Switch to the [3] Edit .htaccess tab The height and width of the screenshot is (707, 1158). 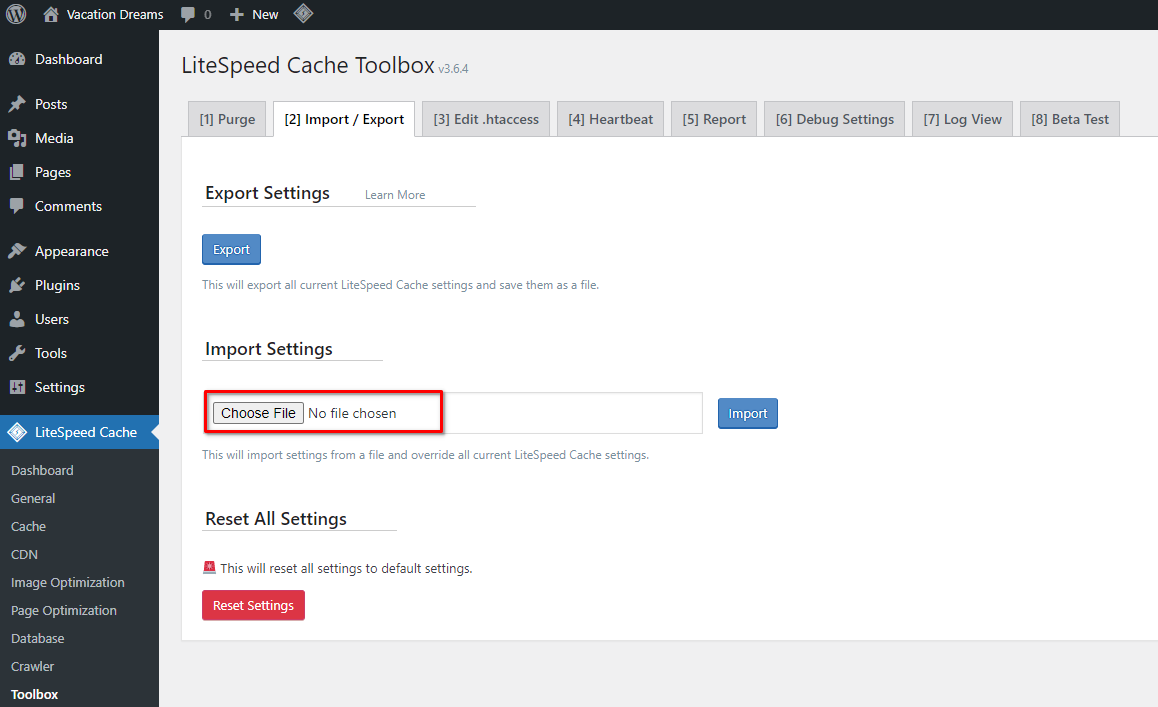pos(485,118)
